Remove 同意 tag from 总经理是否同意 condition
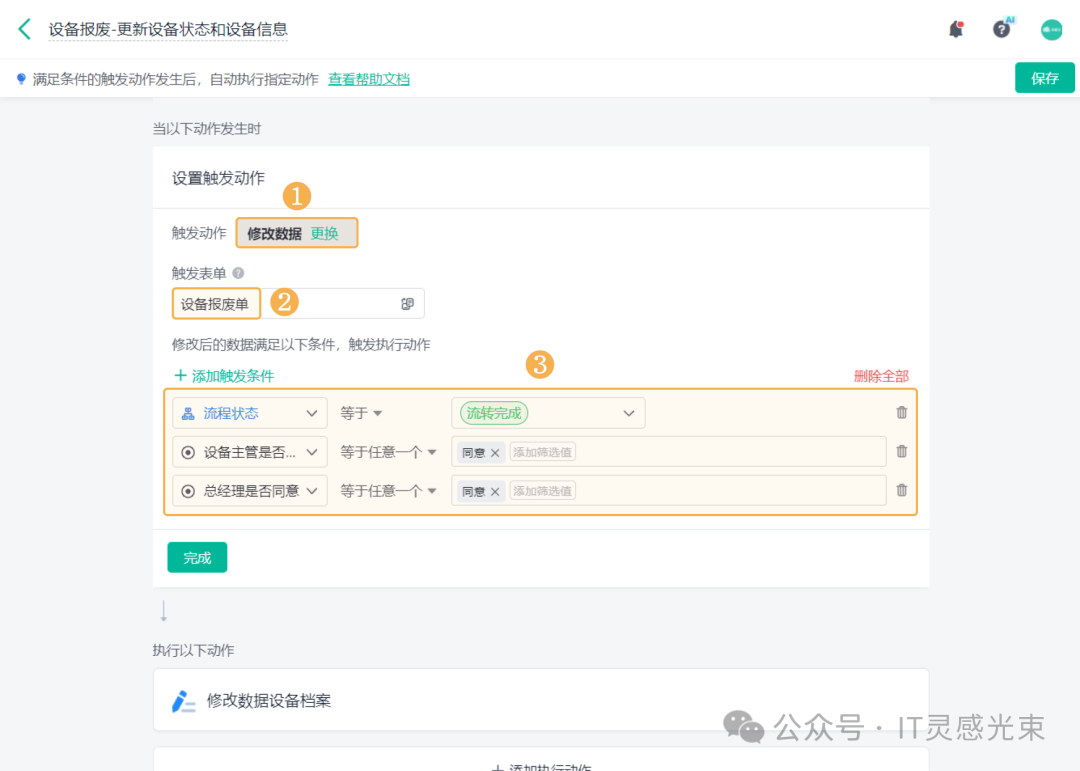The image size is (1080, 771). click(495, 492)
